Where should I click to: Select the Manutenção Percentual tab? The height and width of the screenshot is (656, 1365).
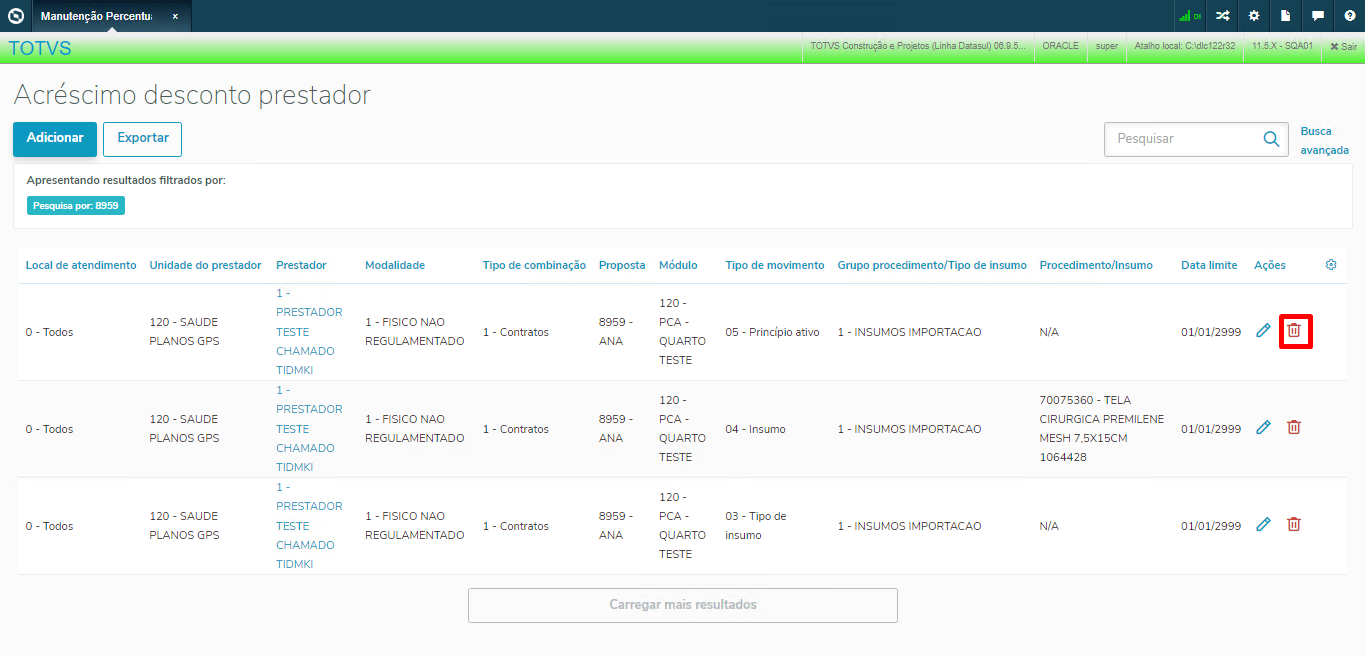(x=111, y=16)
